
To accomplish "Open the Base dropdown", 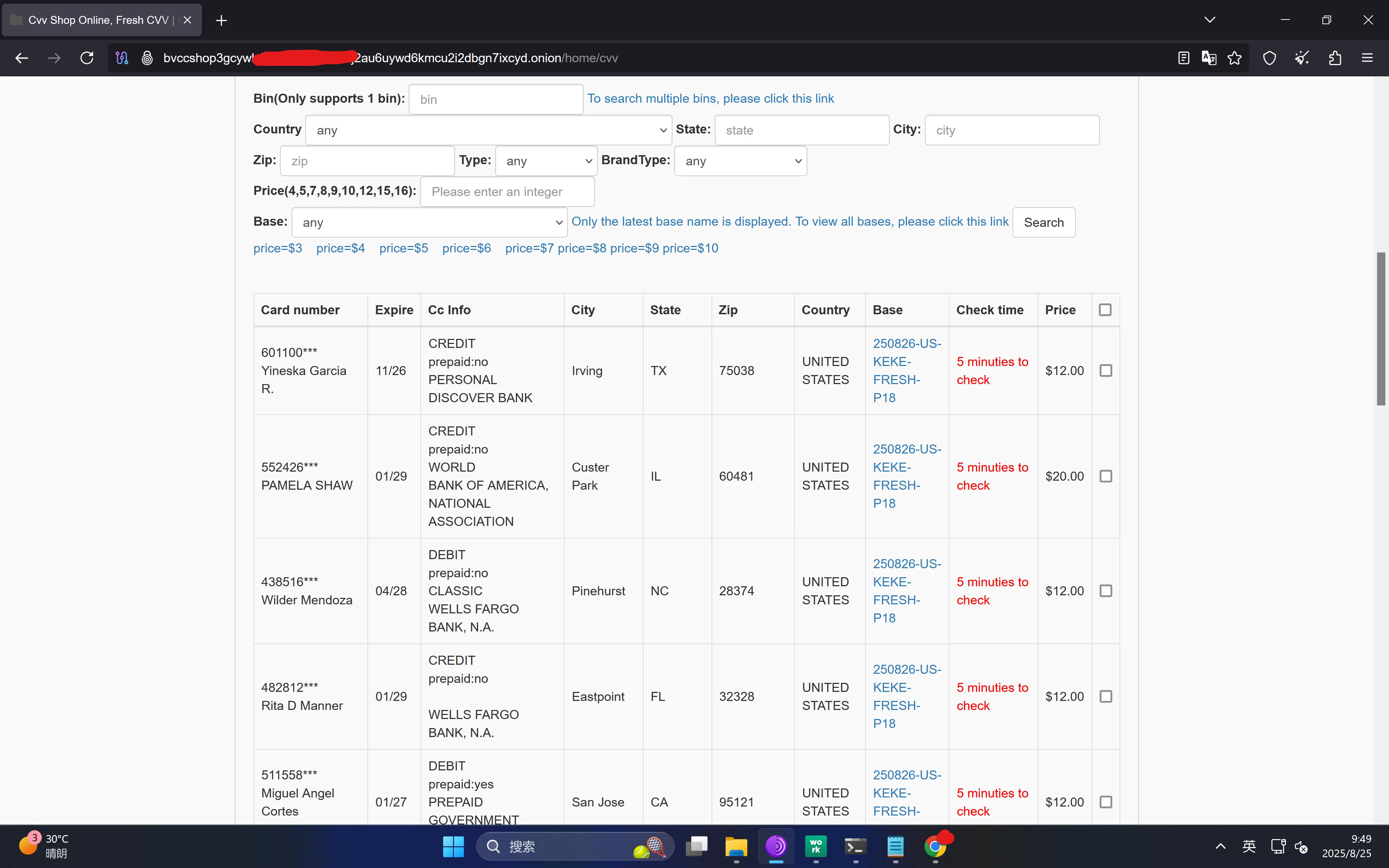I will (429, 222).
